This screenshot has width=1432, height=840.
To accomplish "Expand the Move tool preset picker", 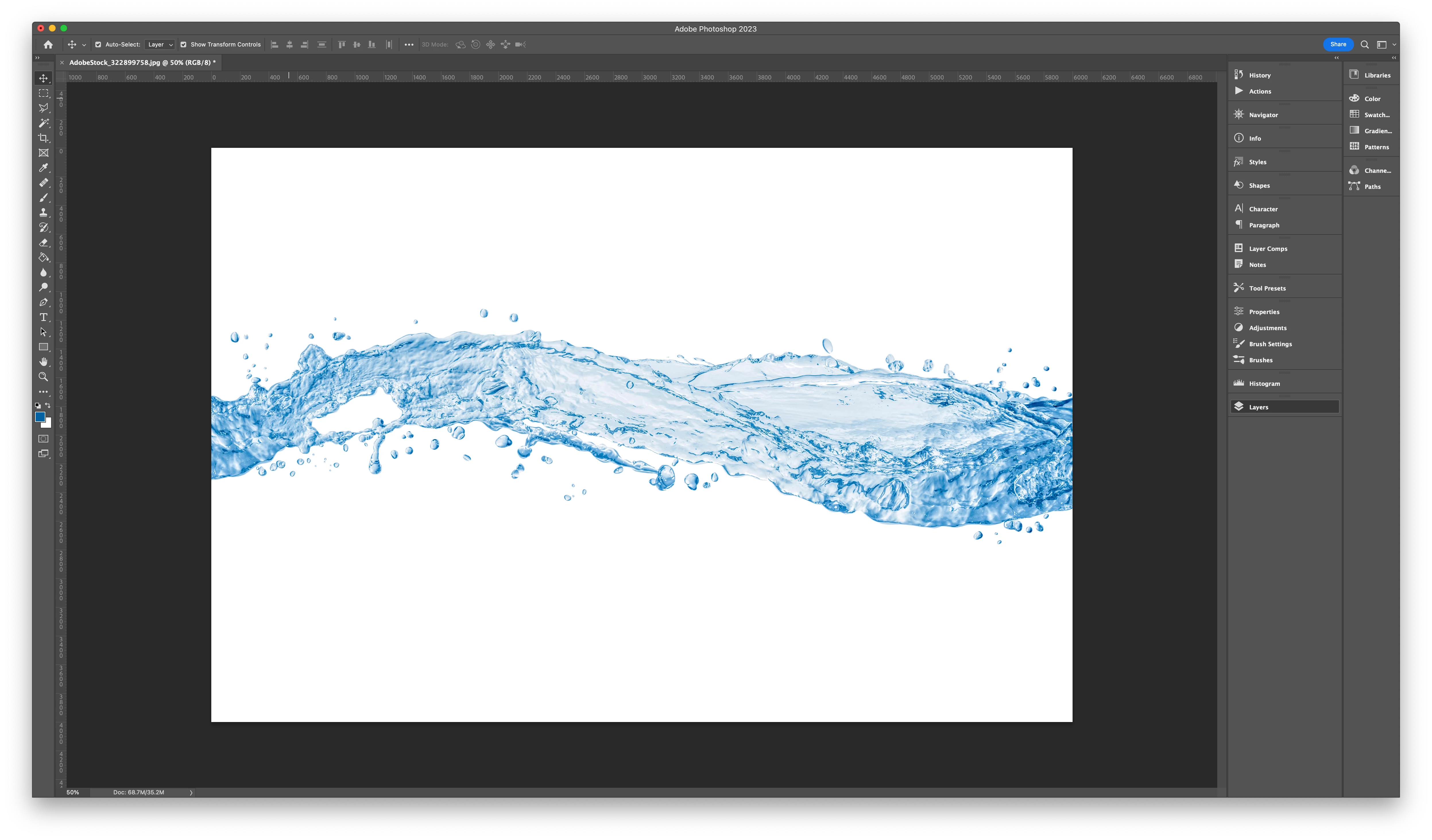I will click(x=84, y=45).
